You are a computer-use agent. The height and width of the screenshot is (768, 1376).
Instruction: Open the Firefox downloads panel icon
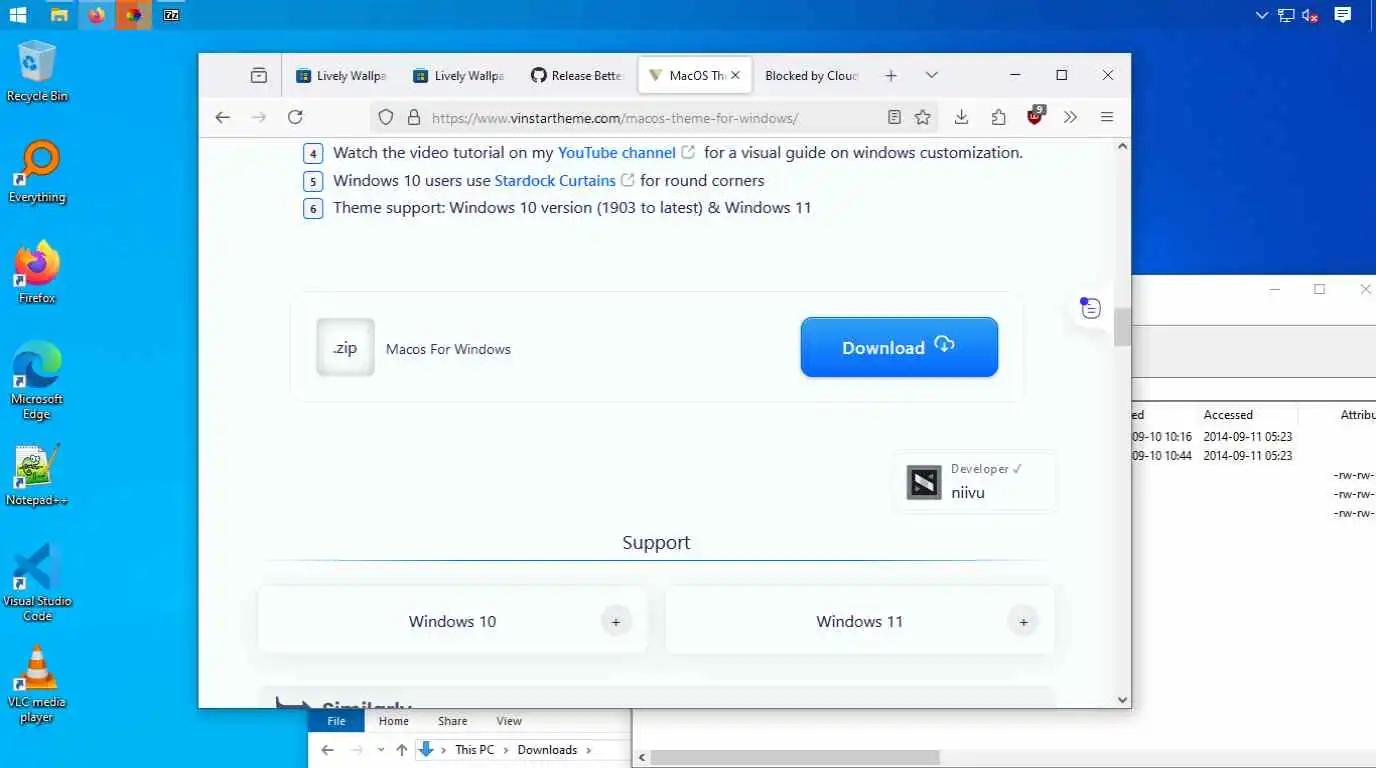(961, 117)
